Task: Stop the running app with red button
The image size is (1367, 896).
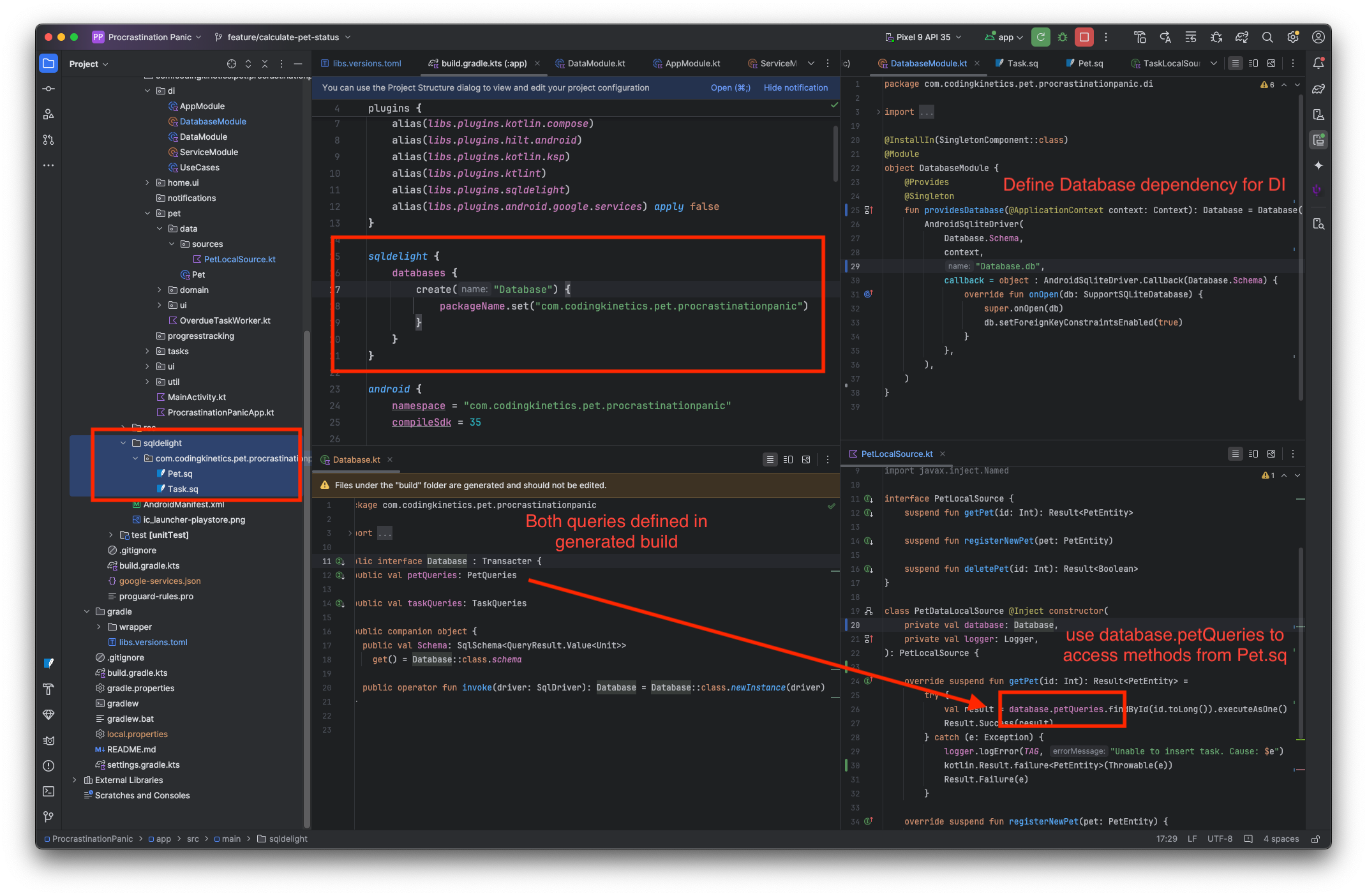Action: pos(1084,37)
